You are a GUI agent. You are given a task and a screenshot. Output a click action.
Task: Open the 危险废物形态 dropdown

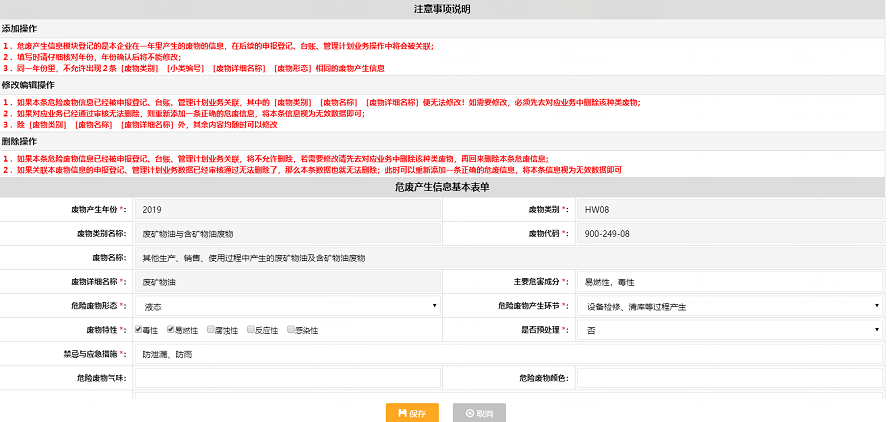pos(288,306)
